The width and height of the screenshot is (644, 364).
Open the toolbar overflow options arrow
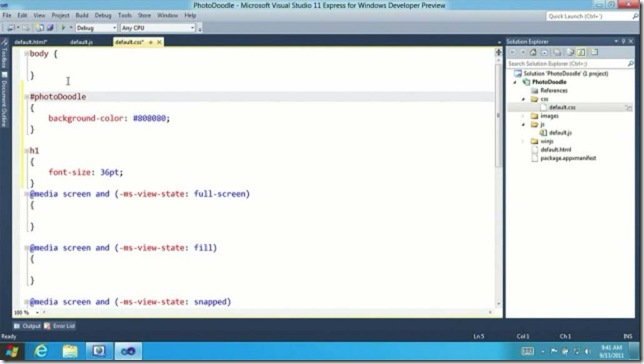click(x=200, y=28)
